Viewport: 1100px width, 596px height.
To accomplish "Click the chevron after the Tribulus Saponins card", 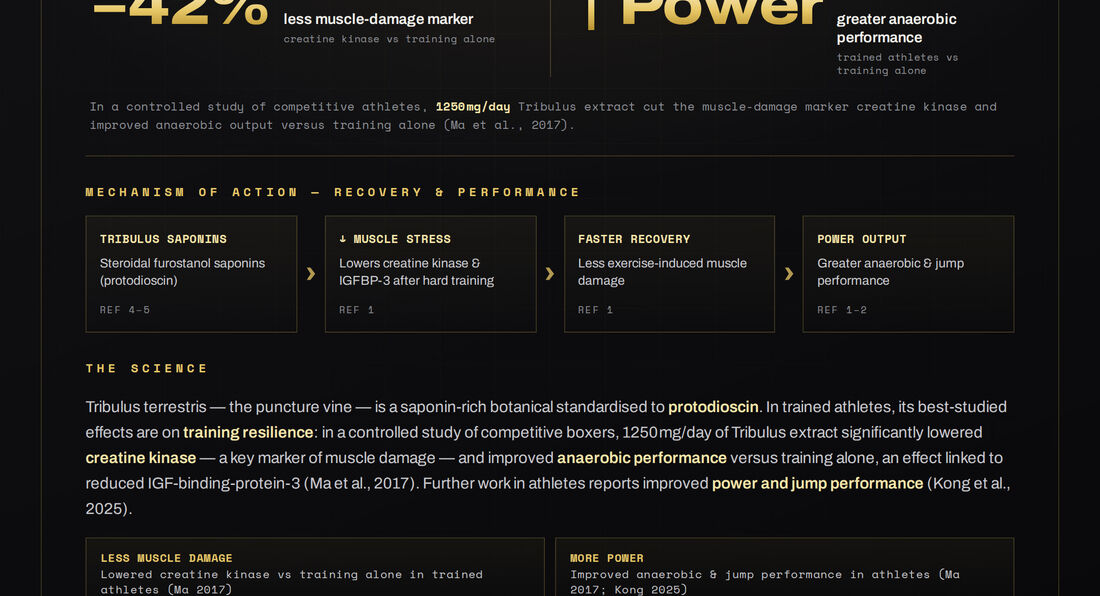I will 311,273.
